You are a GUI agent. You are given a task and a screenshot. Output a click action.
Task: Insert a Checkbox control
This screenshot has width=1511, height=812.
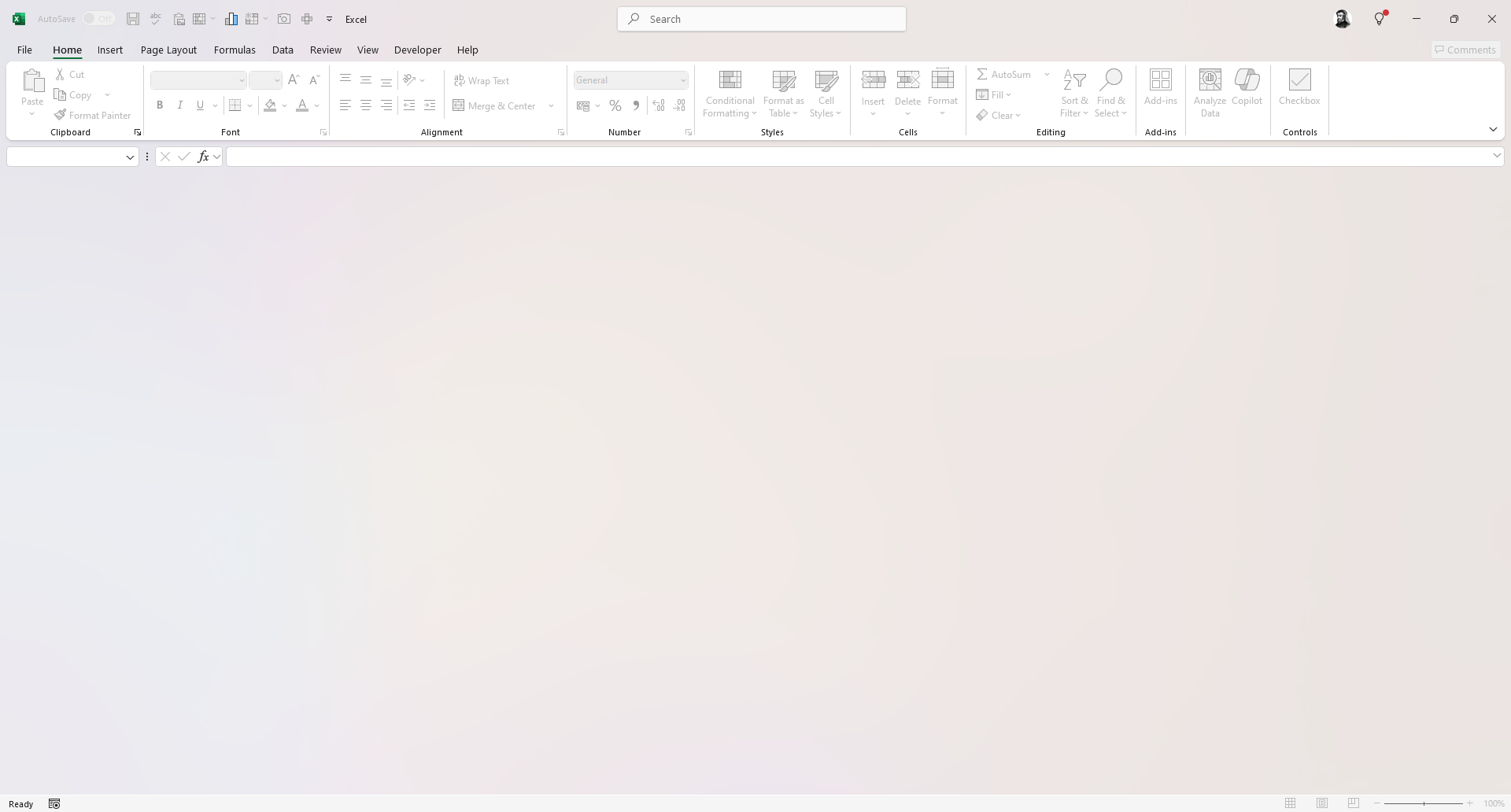[1299, 87]
